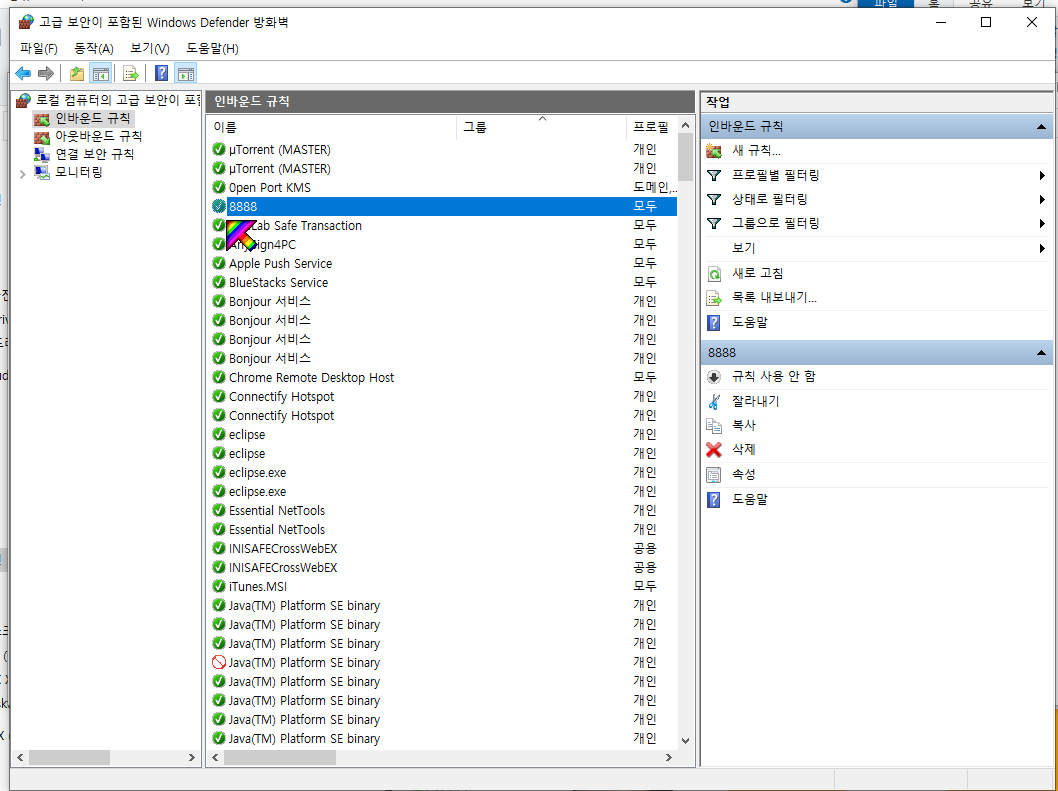Select 인바운드 규칙 in the tree
The image size is (1058, 791).
point(93,119)
